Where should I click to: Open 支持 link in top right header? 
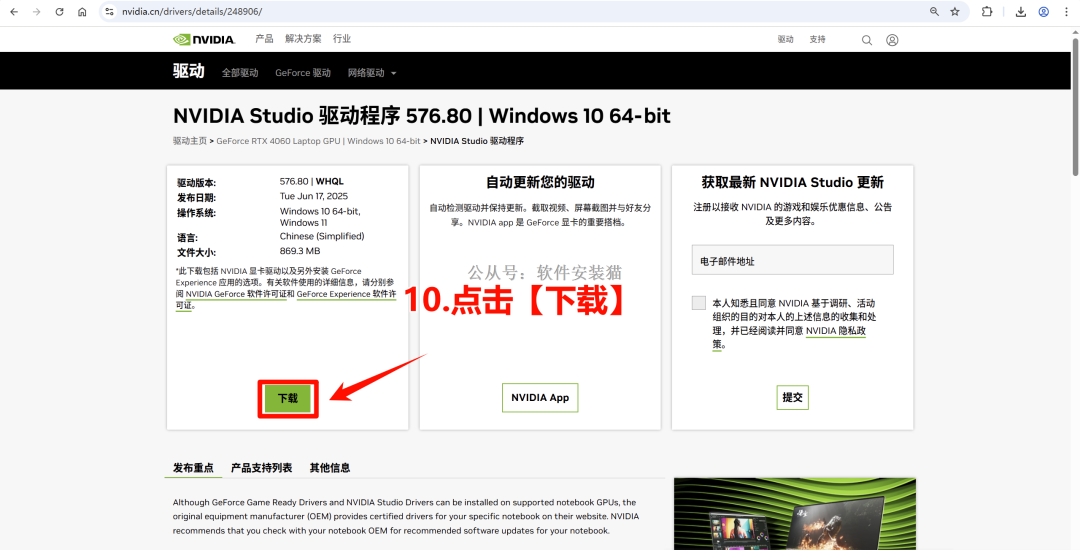click(x=818, y=39)
